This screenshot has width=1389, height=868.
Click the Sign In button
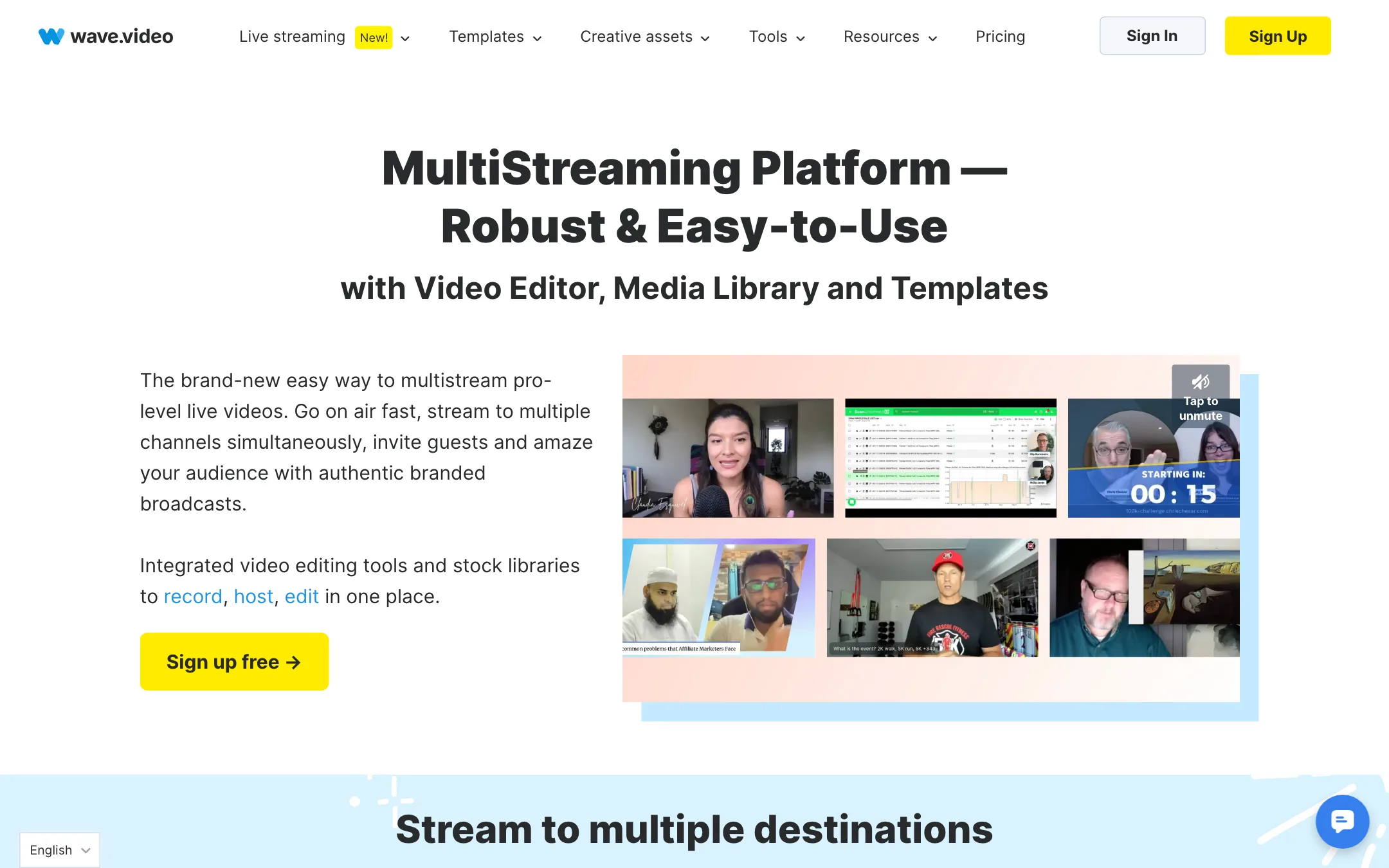tap(1152, 36)
